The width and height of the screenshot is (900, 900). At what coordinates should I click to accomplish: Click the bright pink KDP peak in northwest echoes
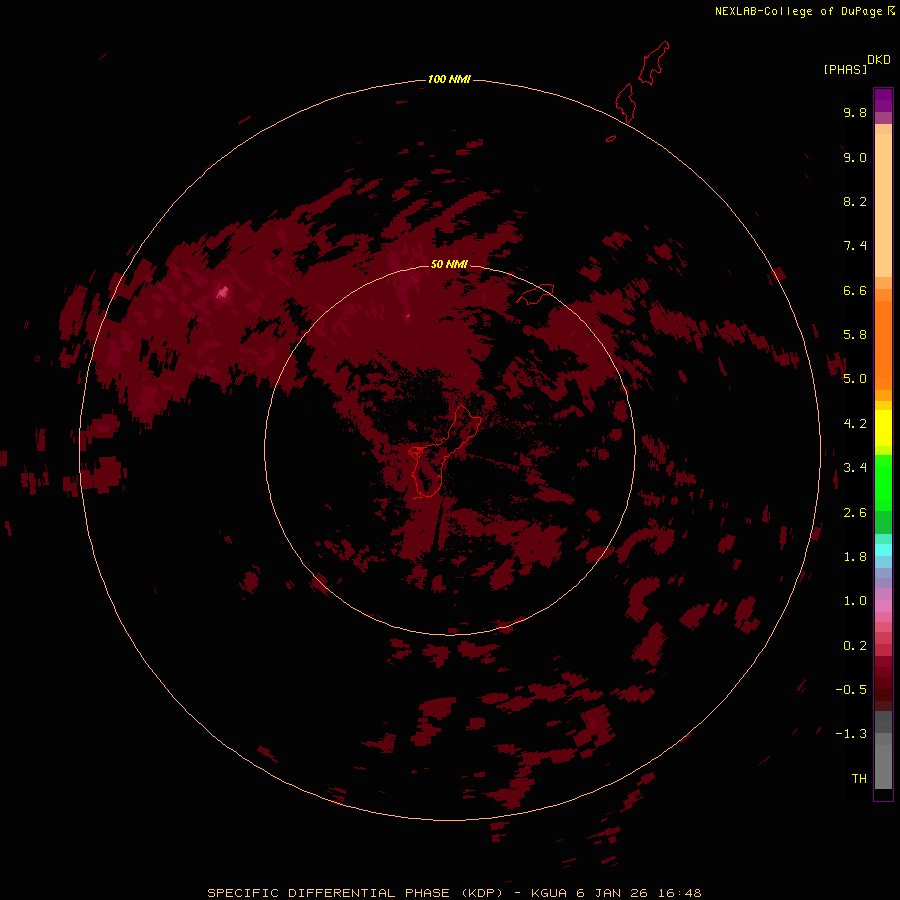tap(223, 293)
